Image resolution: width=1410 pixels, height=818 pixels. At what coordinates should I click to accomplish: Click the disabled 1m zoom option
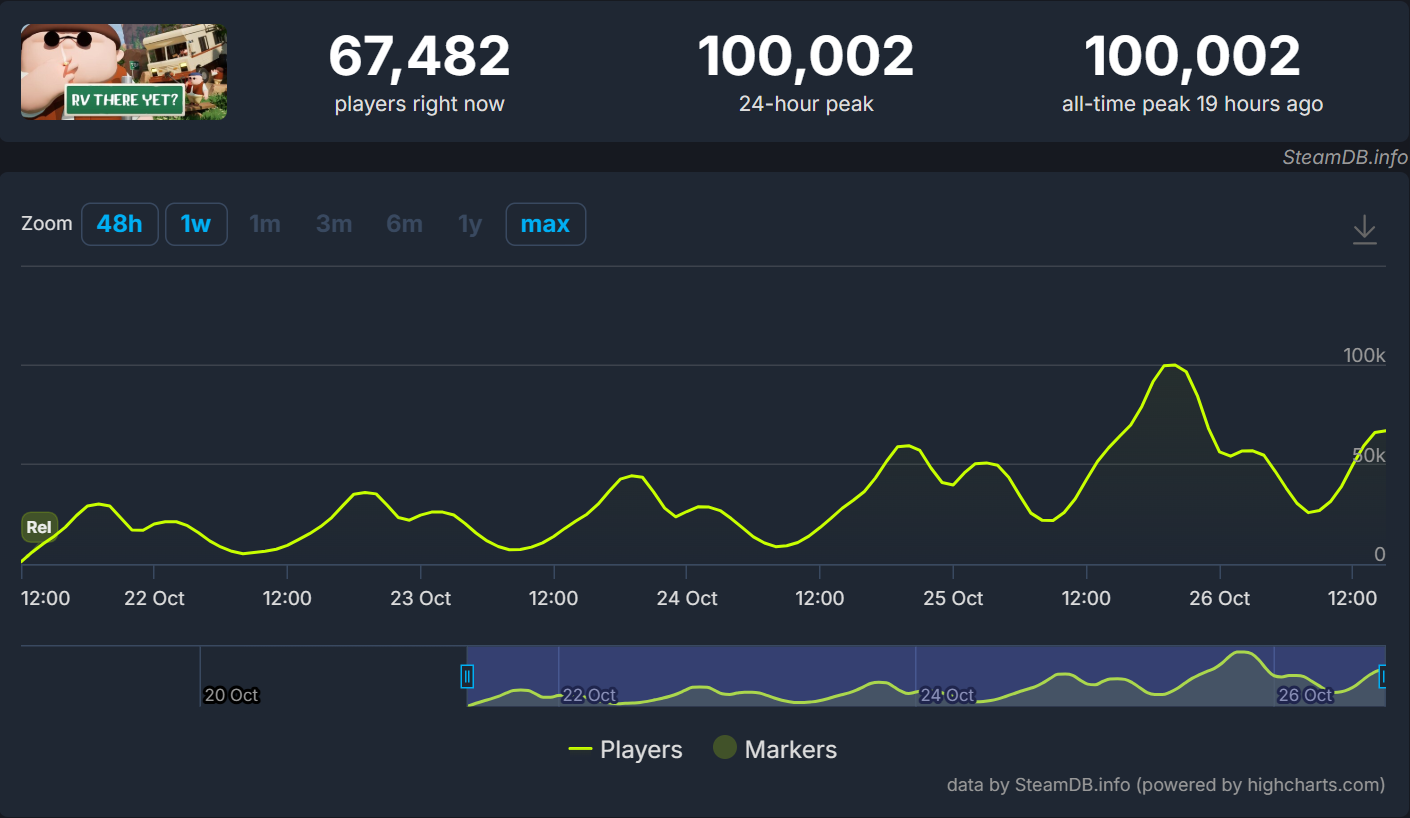(265, 224)
